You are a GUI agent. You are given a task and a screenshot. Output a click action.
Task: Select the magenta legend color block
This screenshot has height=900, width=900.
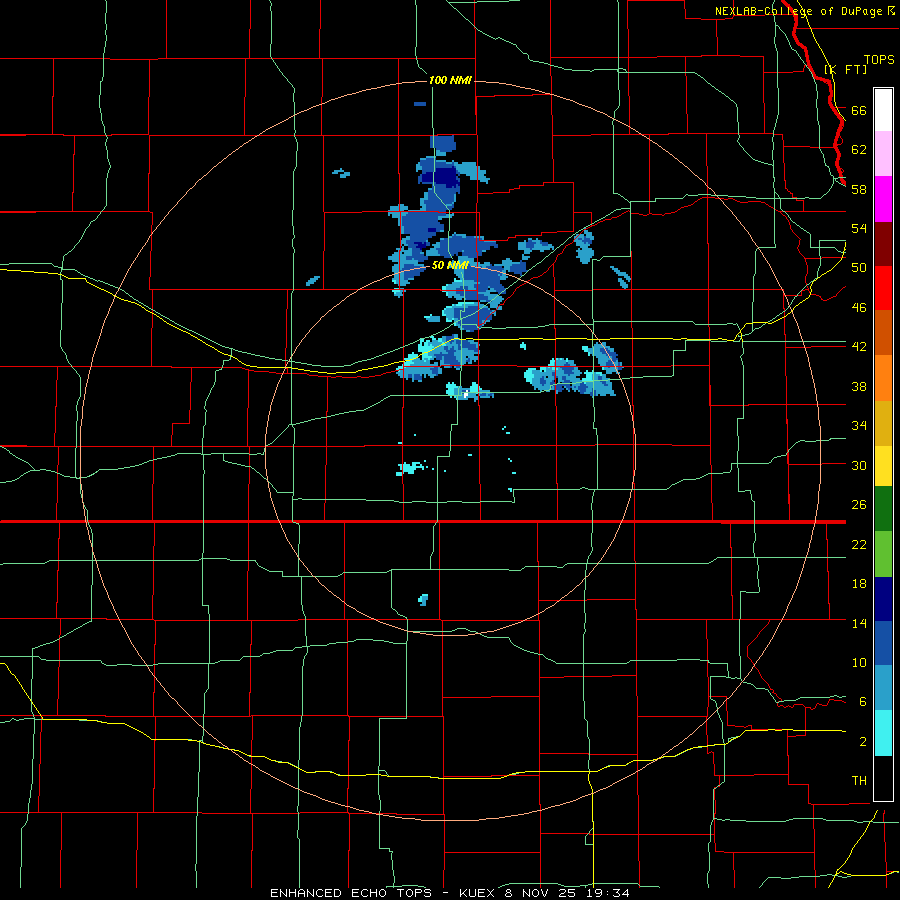[x=883, y=199]
